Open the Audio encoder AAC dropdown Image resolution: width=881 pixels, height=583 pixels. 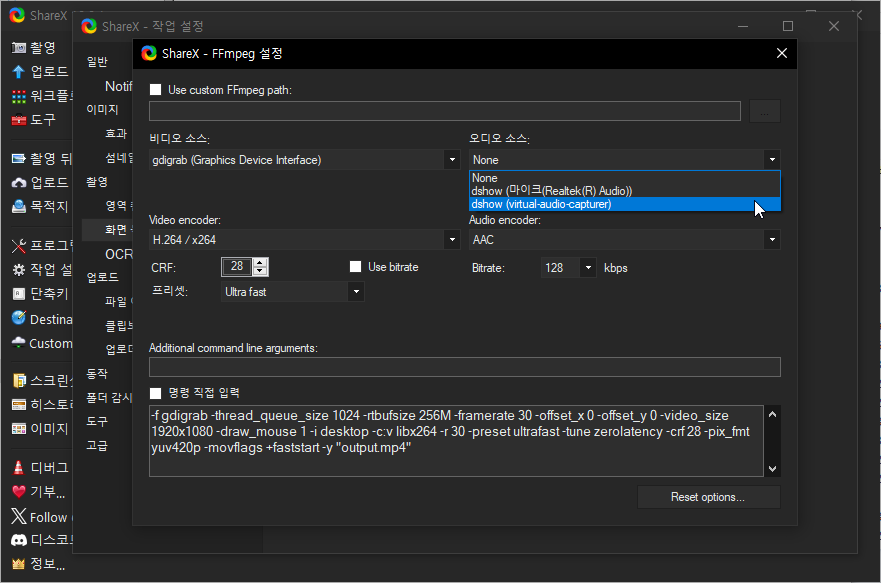(625, 240)
